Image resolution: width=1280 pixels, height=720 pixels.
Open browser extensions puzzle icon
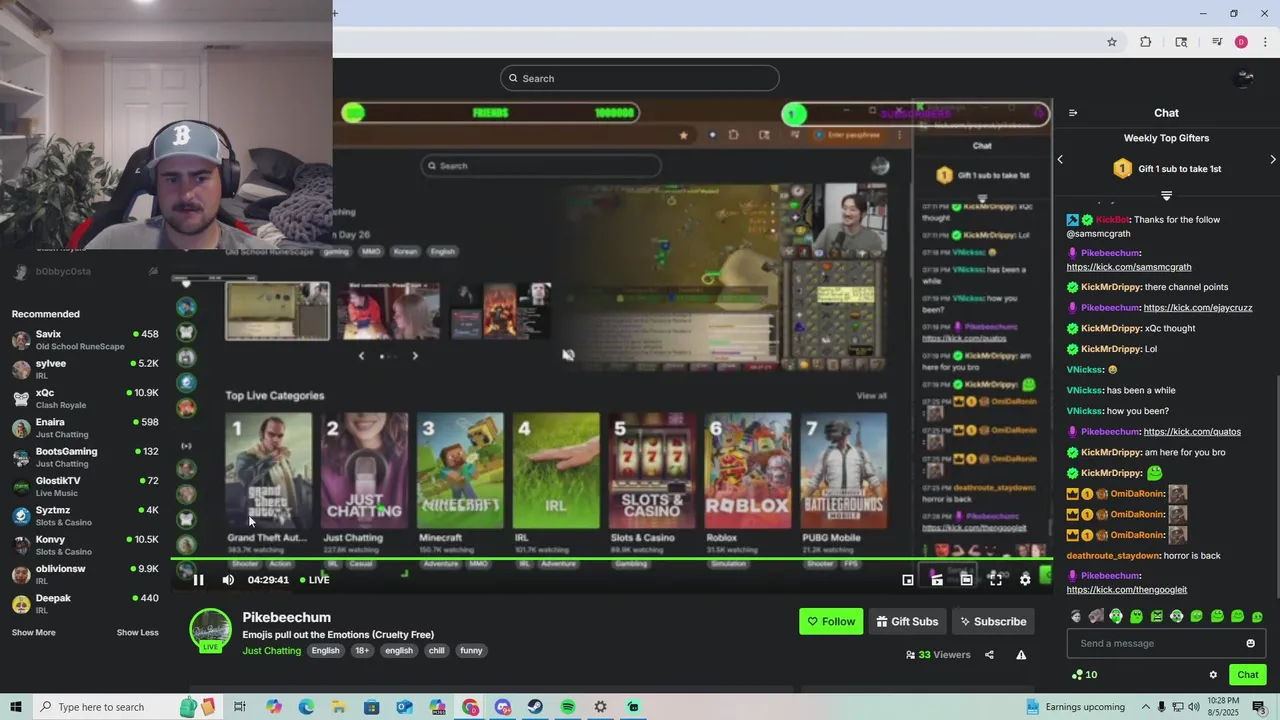[x=1146, y=42]
